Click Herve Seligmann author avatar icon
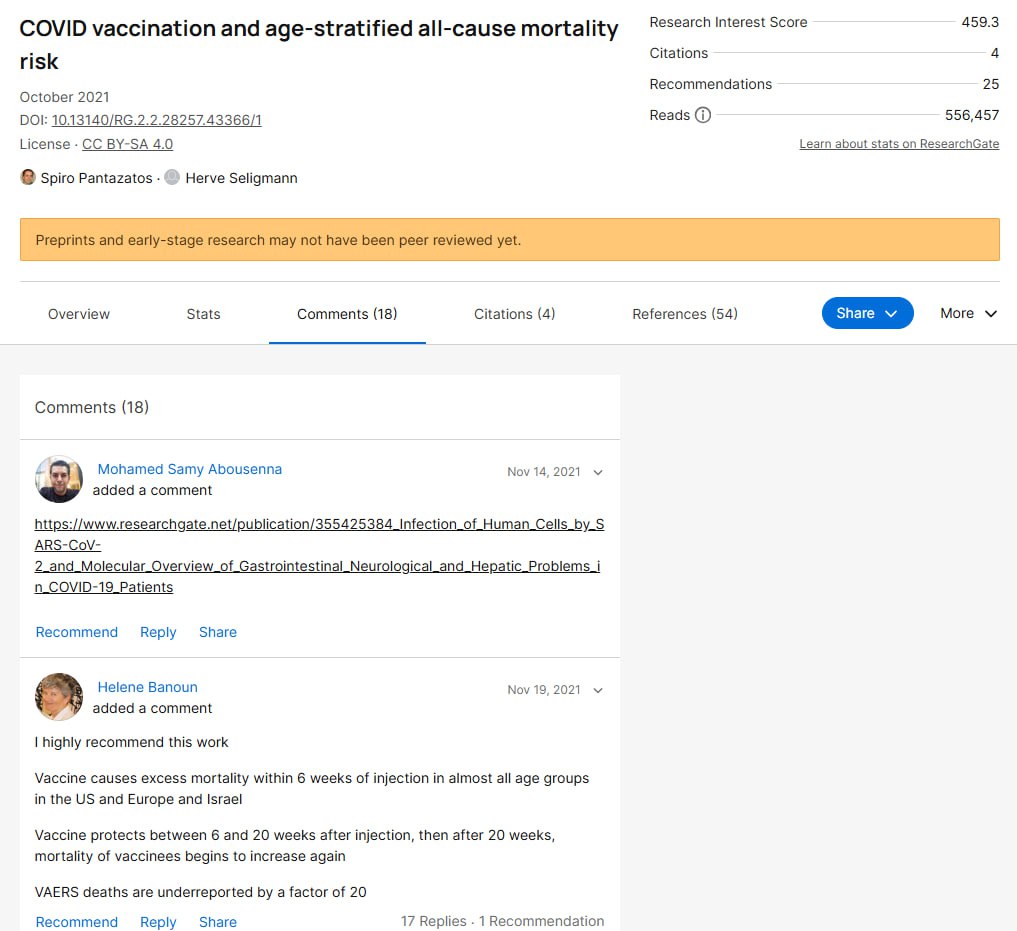Image resolution: width=1017 pixels, height=931 pixels. (x=172, y=178)
